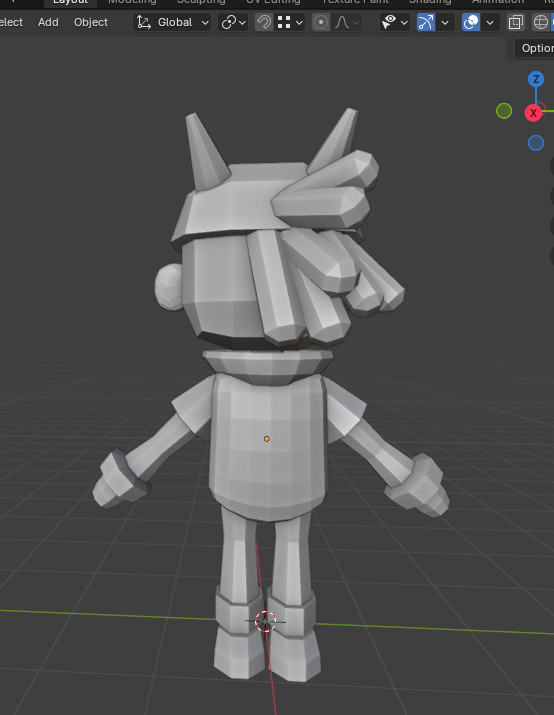
Task: Open the Object menu
Action: point(91,22)
